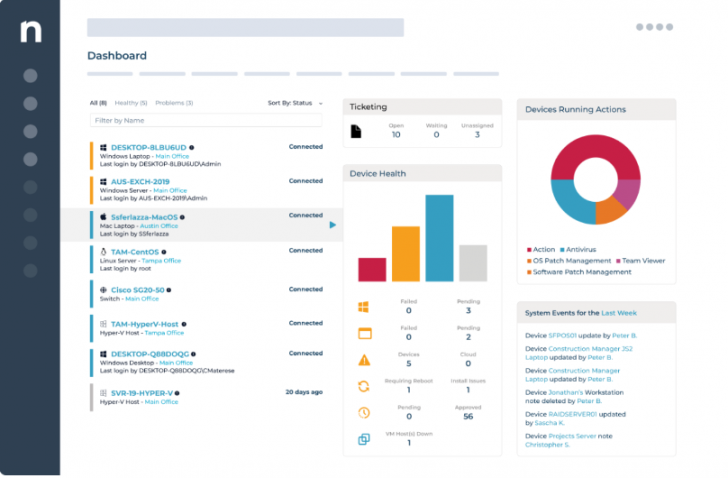Click the blue bar in Device Health chart
This screenshot has height=478, width=728.
439,238
